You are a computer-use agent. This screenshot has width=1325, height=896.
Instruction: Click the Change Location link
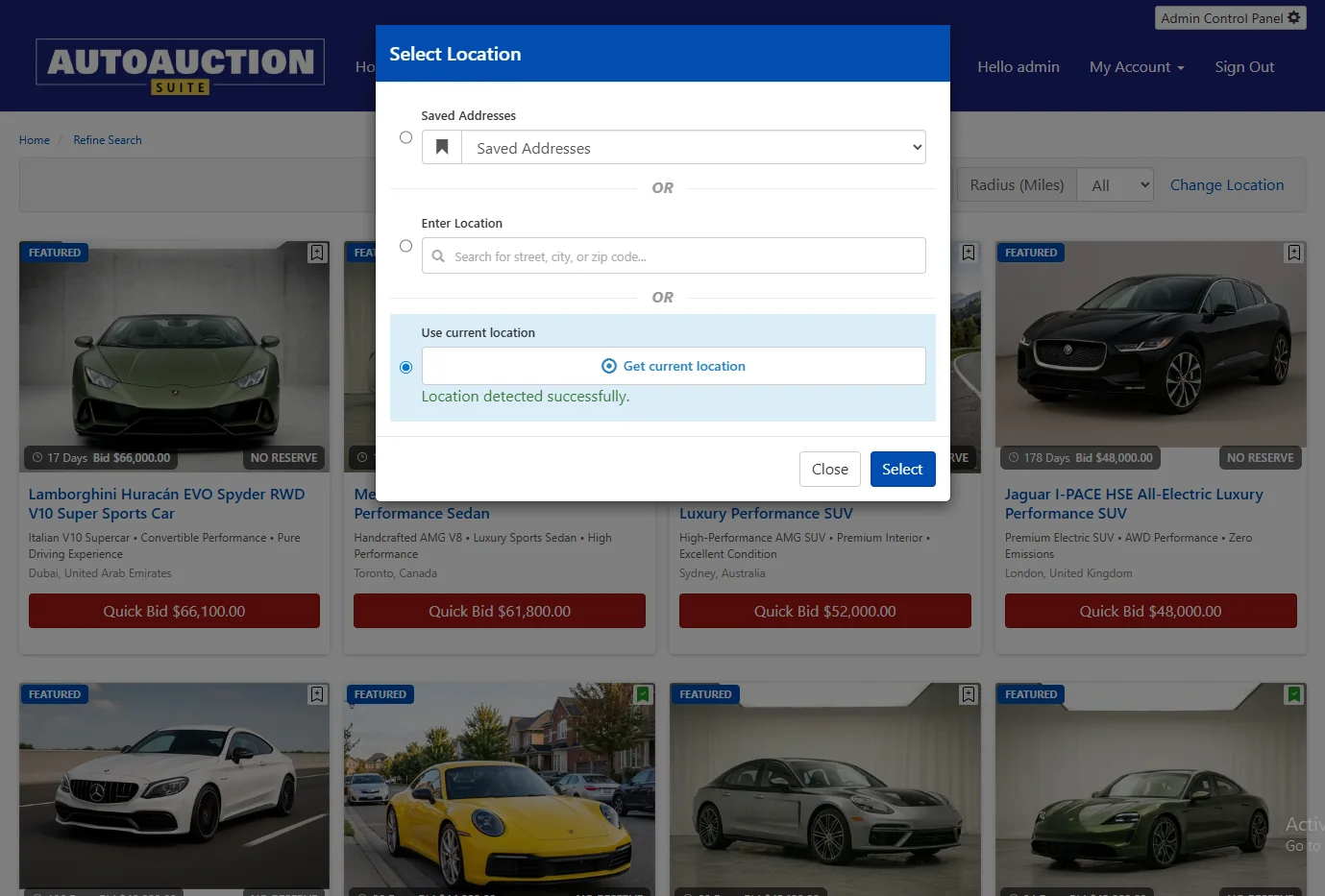(1227, 185)
